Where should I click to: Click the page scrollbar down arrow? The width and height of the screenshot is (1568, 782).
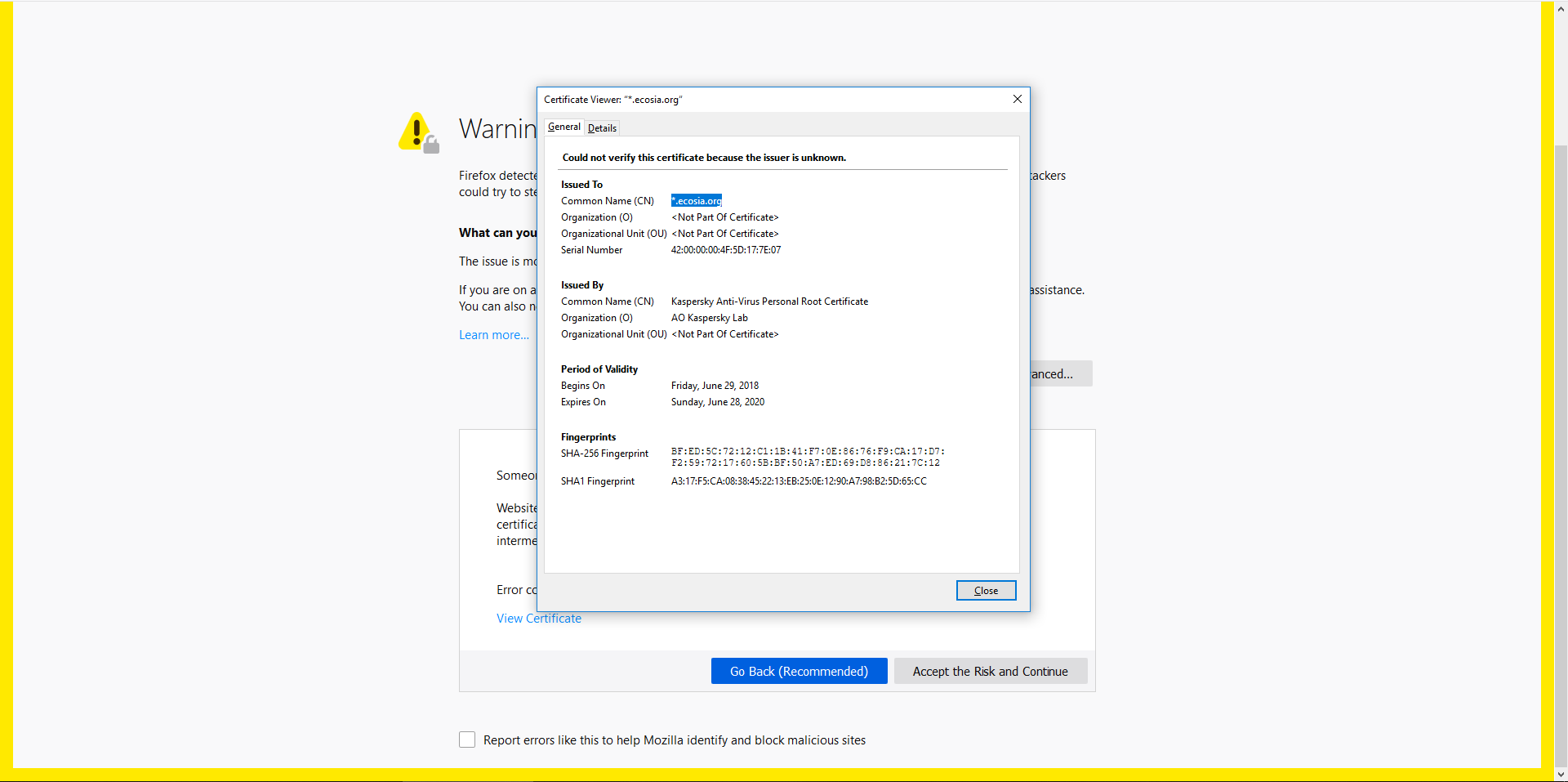pos(1561,775)
